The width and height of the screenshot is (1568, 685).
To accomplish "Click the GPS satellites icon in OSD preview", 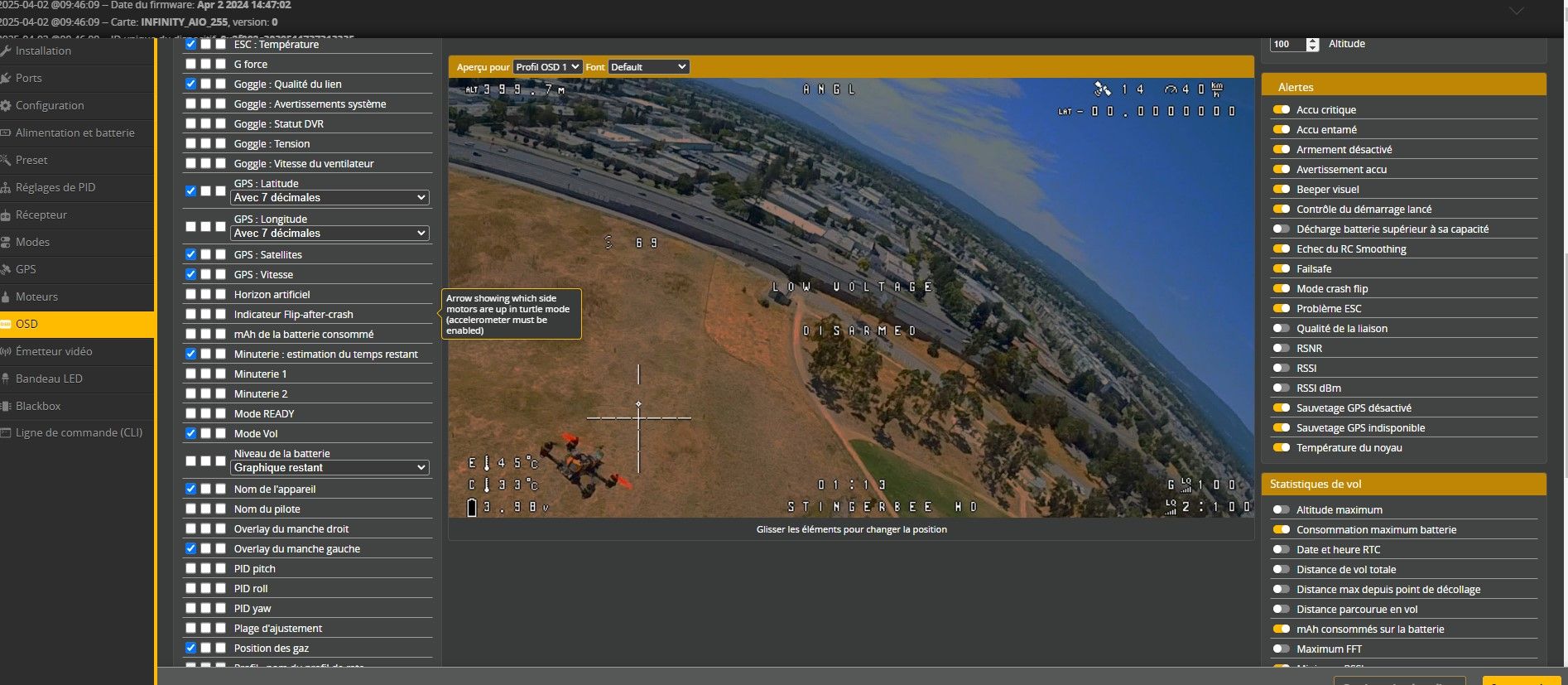I will pyautogui.click(x=1102, y=89).
